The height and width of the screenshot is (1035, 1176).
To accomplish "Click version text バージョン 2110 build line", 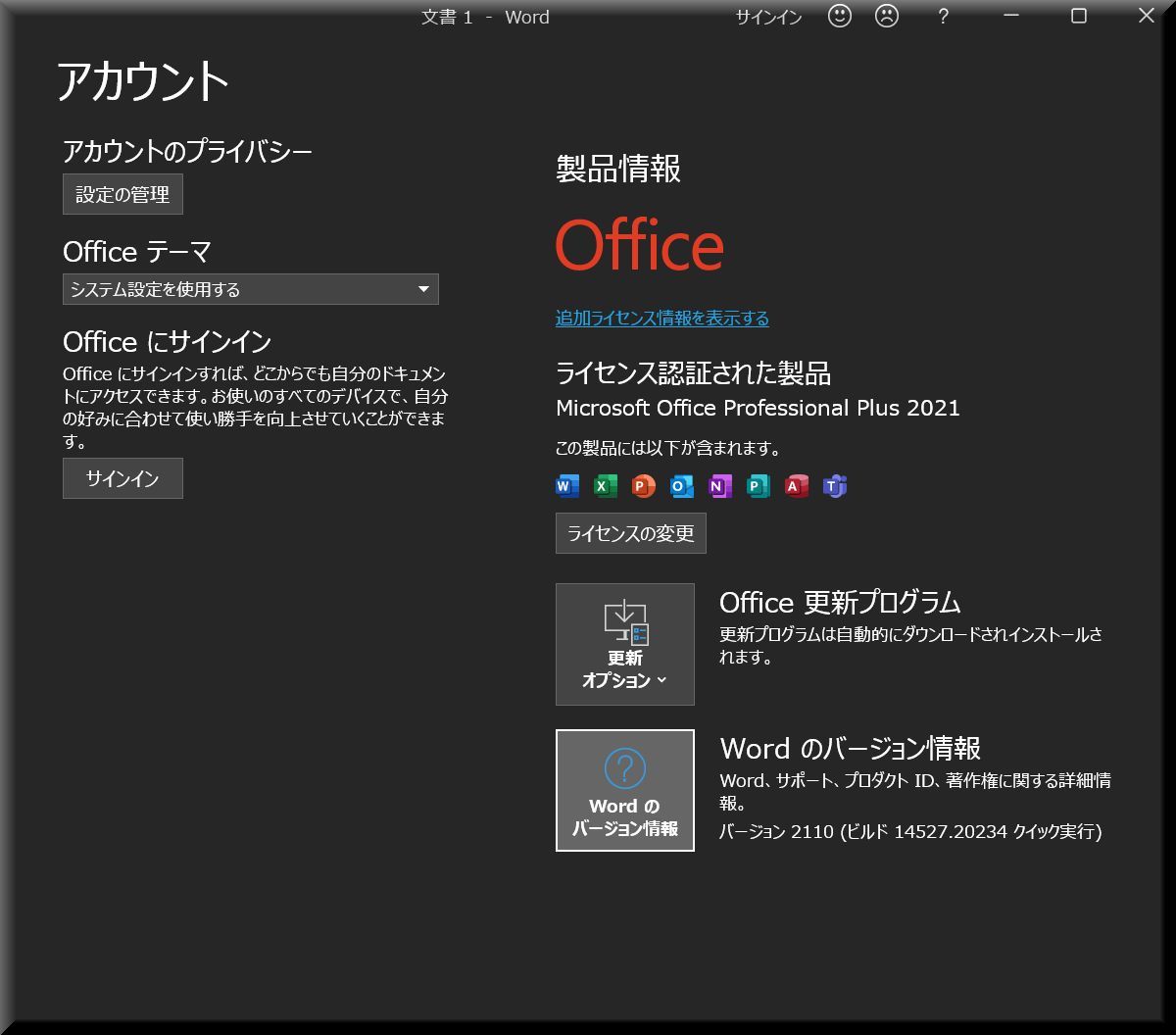I will (x=911, y=831).
